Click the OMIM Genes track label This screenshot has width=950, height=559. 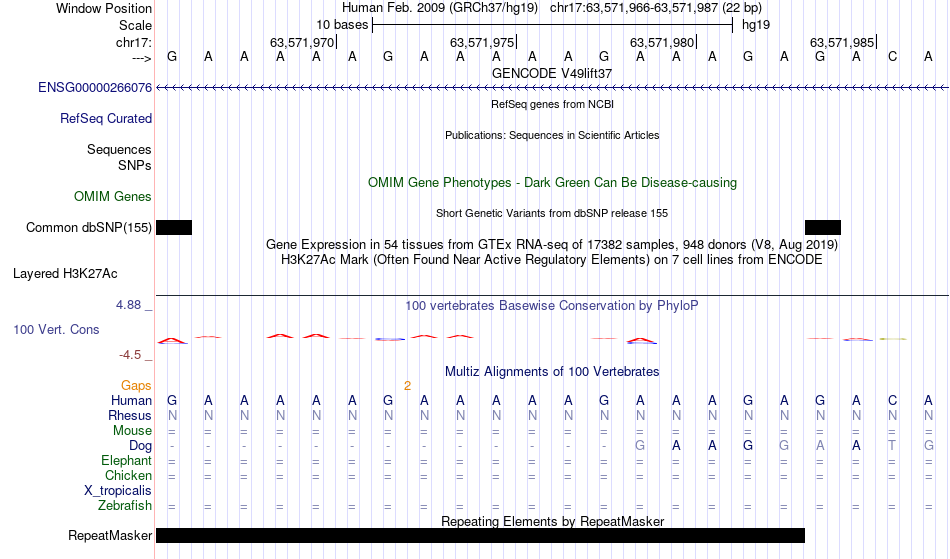[113, 197]
